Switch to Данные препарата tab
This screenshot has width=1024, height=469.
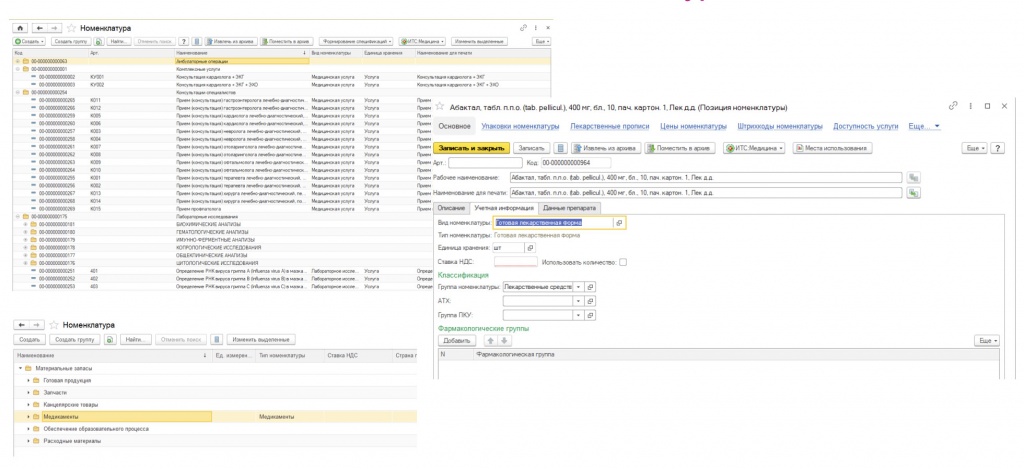point(569,208)
